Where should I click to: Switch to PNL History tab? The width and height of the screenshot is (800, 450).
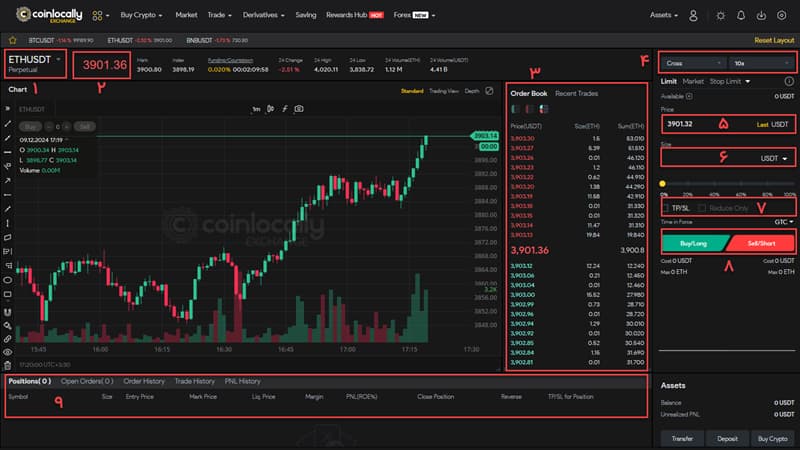coord(242,381)
